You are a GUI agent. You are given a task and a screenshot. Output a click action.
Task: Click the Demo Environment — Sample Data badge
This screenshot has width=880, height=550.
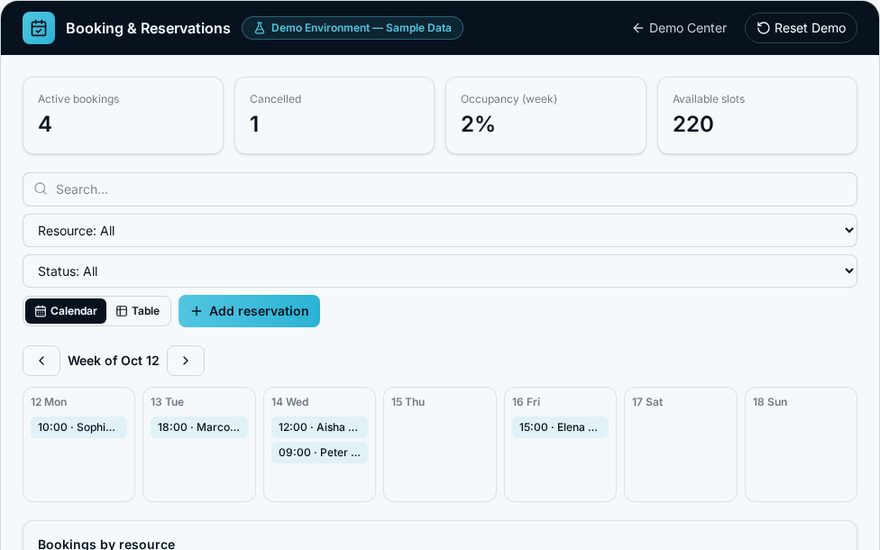(x=352, y=28)
